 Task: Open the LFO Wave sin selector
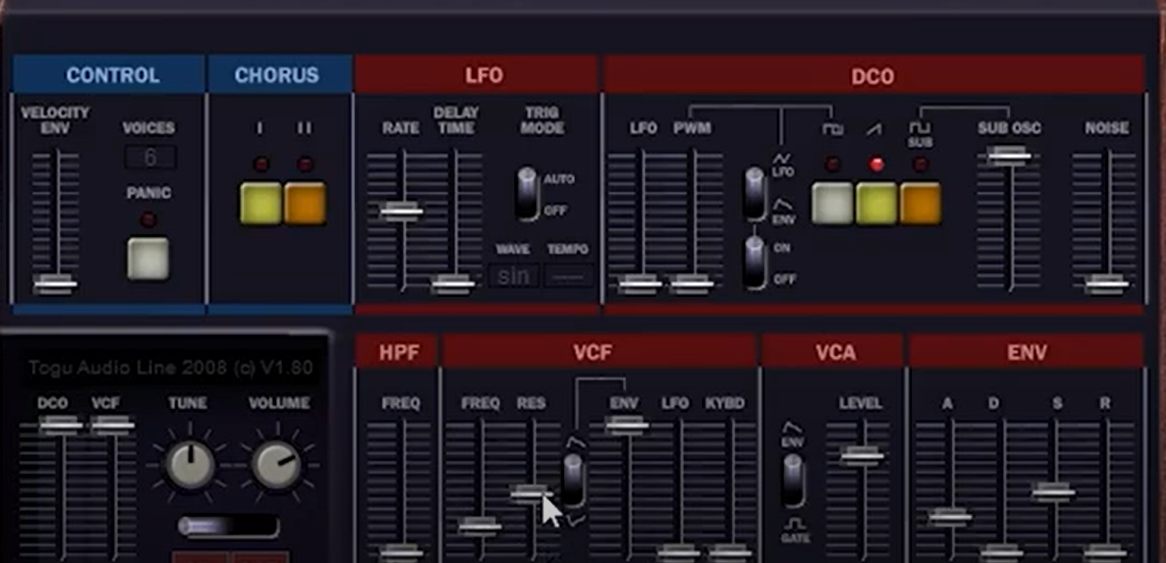point(512,276)
